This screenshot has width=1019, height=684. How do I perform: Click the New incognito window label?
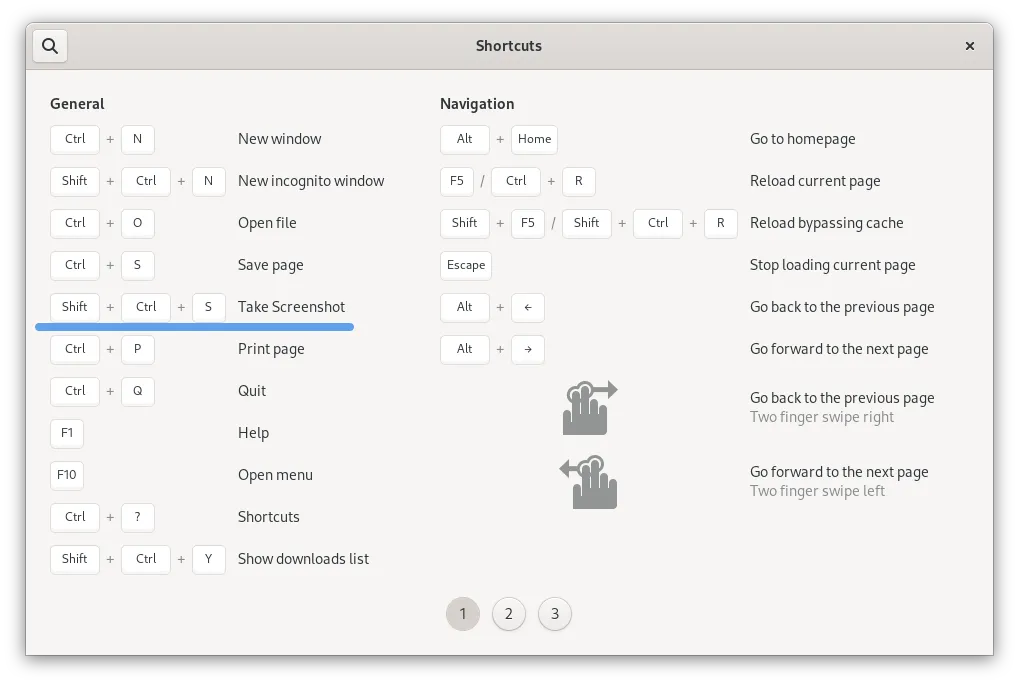tap(311, 181)
